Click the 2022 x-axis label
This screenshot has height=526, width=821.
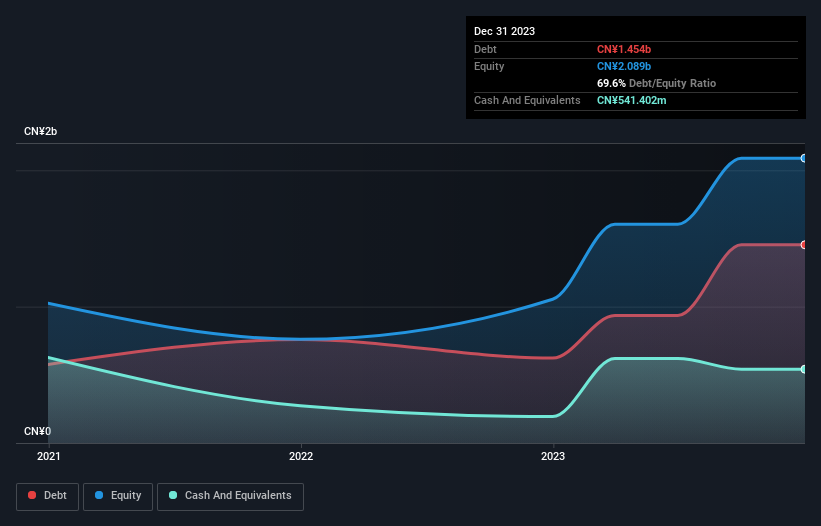(x=301, y=457)
